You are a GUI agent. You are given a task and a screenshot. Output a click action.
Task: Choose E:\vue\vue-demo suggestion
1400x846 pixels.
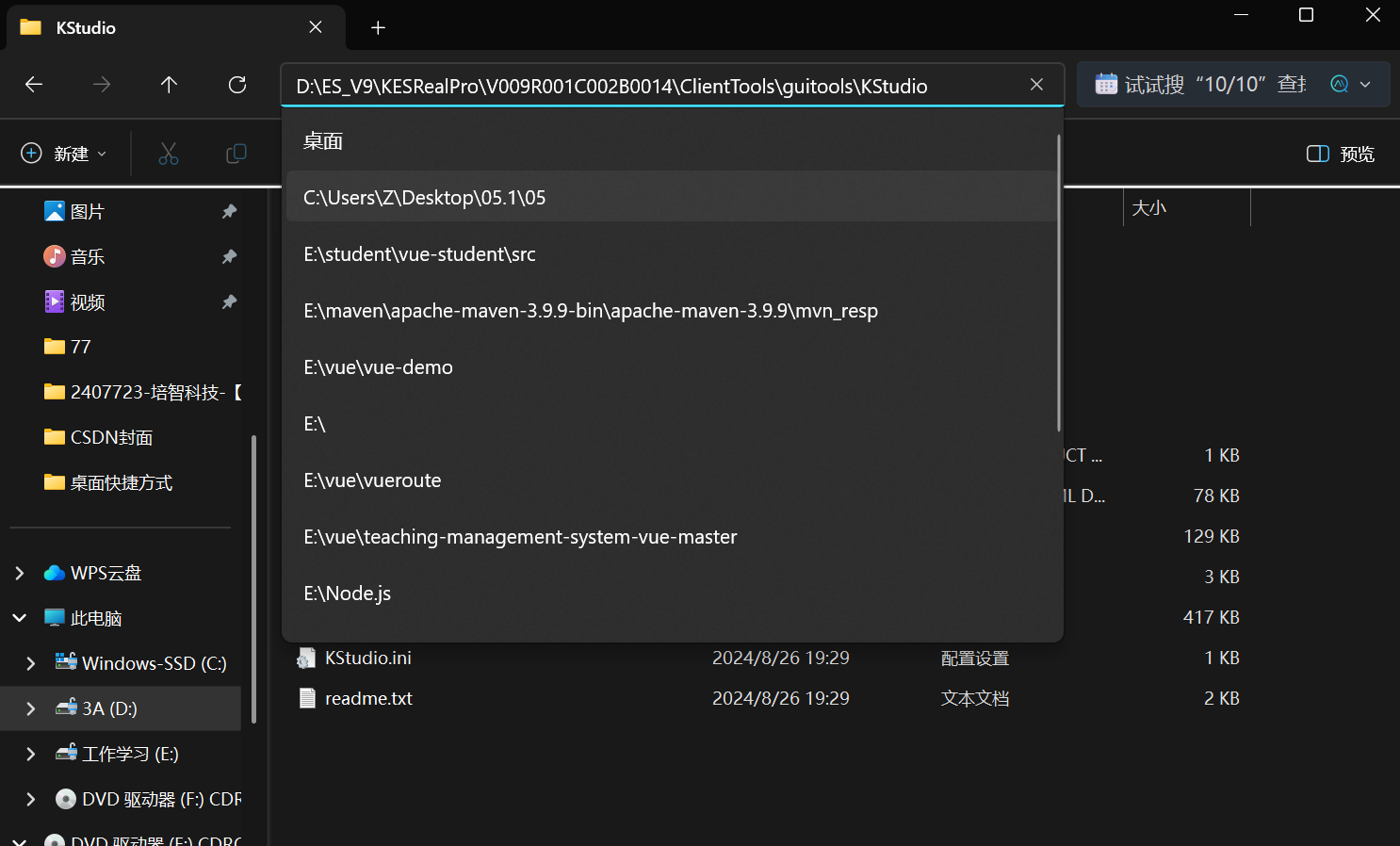pyautogui.click(x=671, y=366)
